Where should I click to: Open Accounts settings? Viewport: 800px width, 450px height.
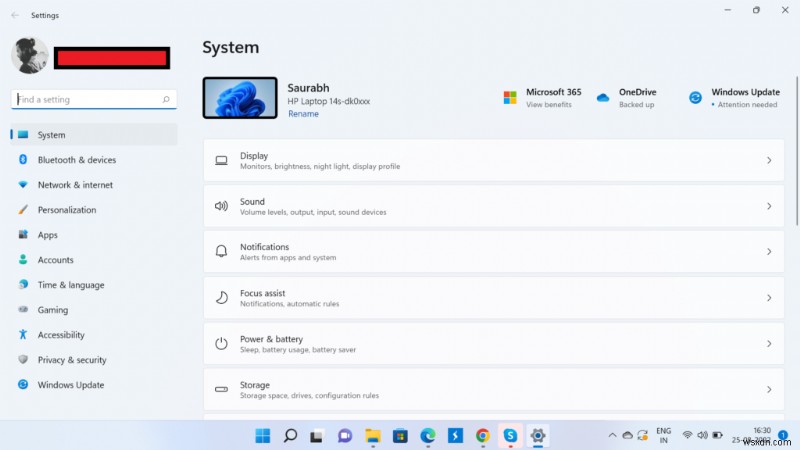click(x=94, y=260)
